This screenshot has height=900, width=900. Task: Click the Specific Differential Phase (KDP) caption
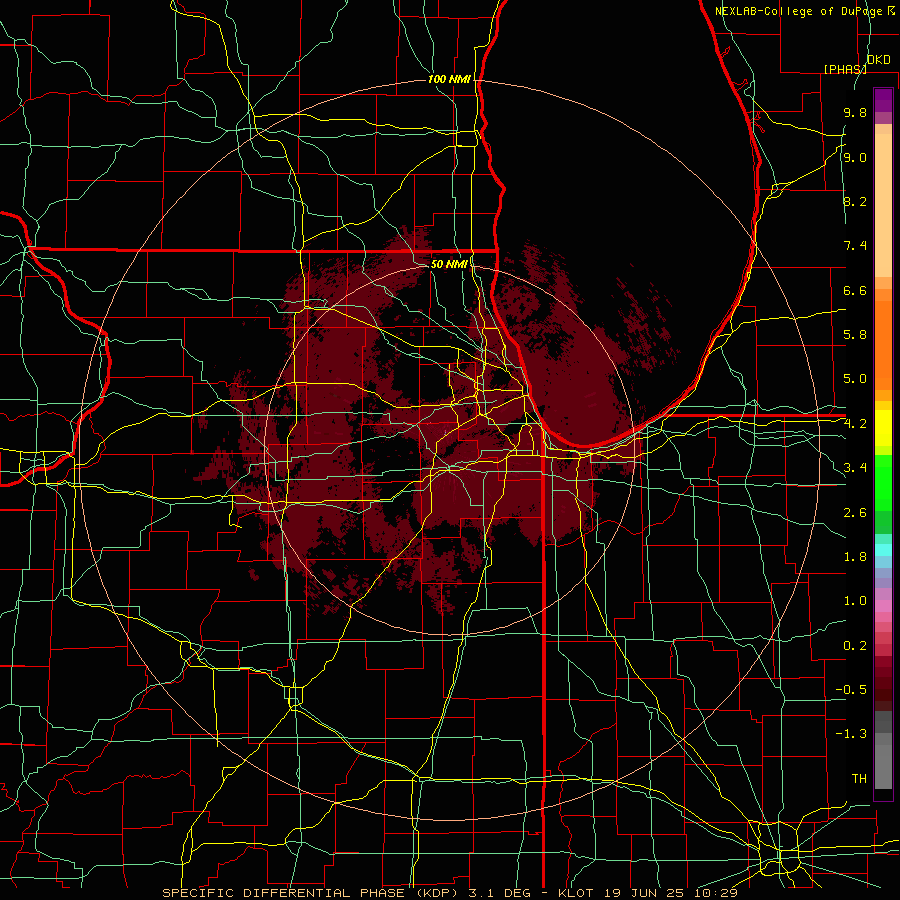309,893
